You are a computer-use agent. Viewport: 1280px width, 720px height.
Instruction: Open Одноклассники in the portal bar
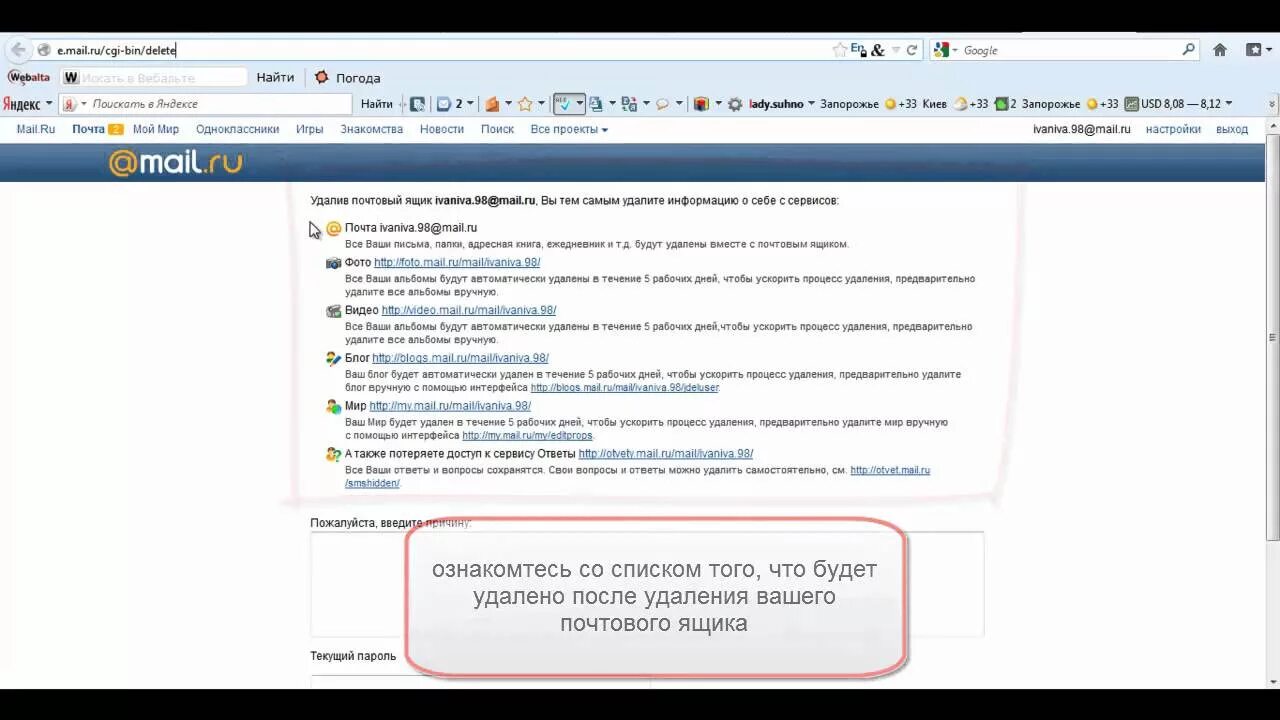pyautogui.click(x=237, y=129)
